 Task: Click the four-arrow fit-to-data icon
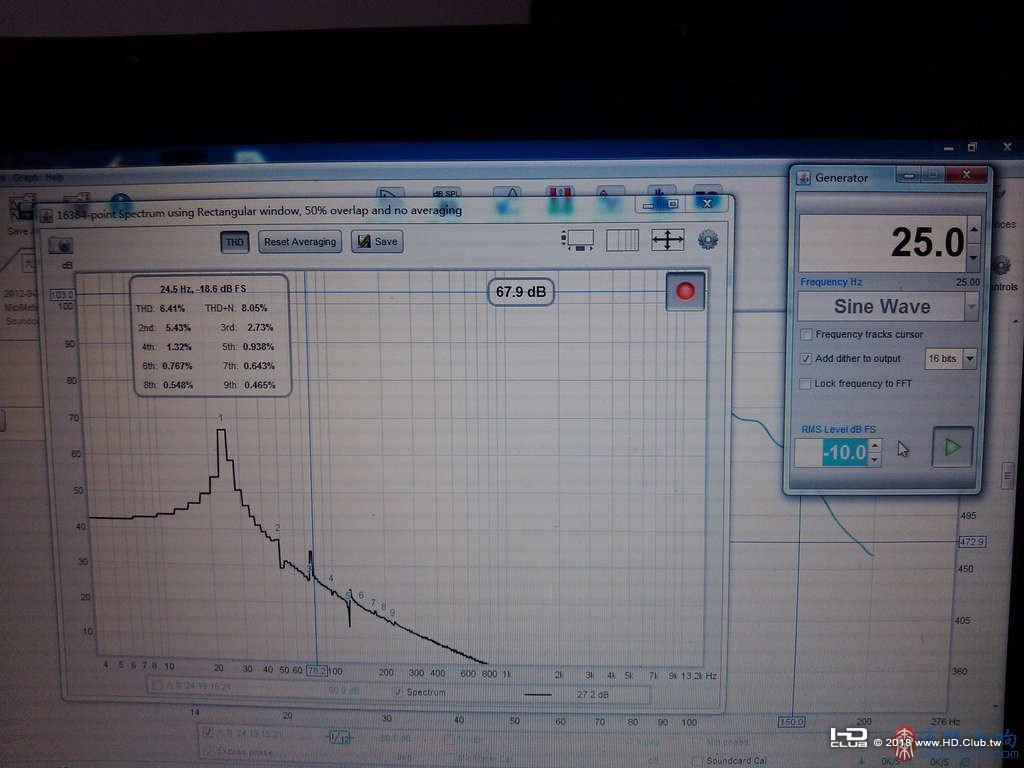click(667, 240)
